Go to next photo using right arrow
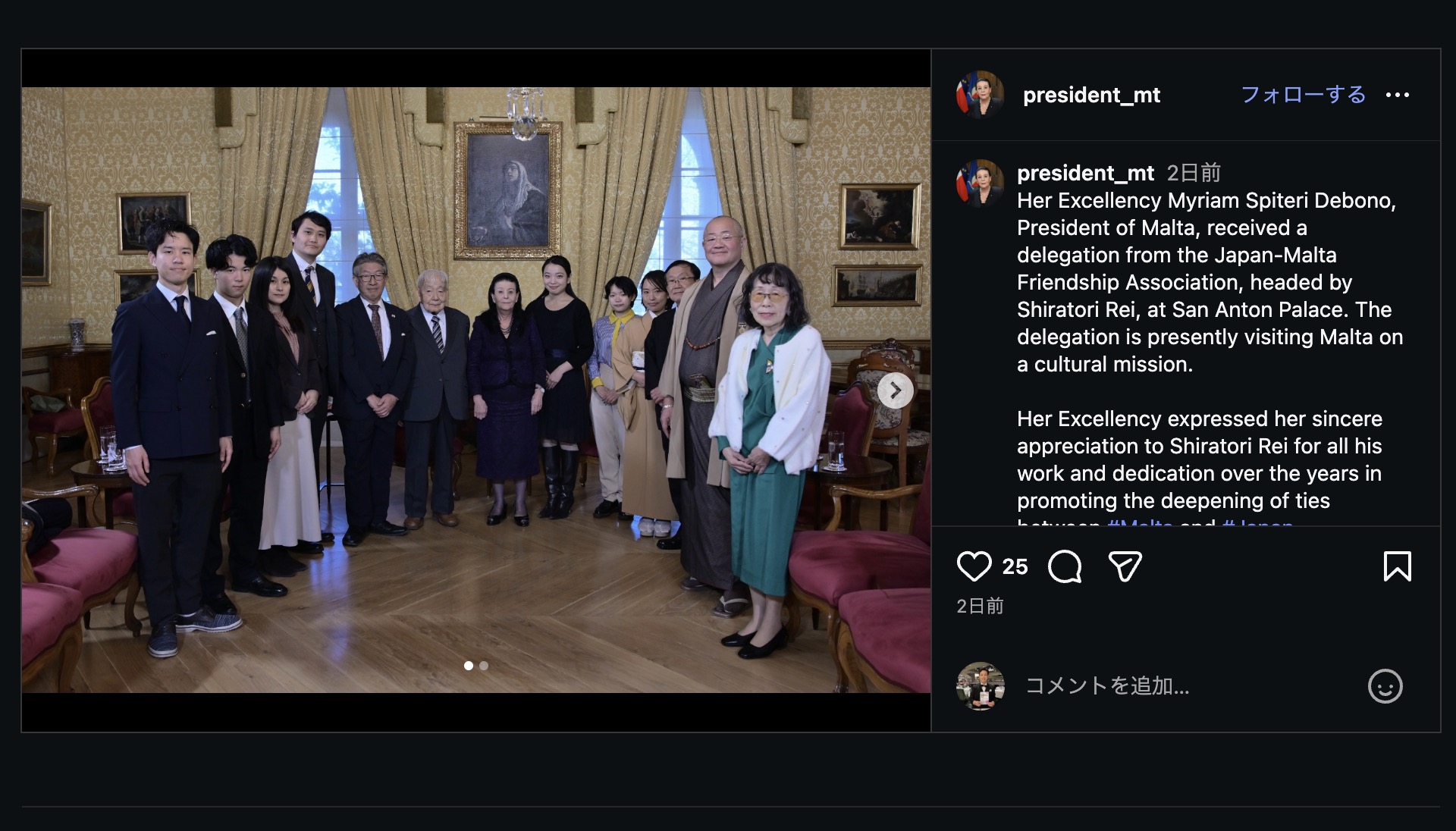Image resolution: width=1456 pixels, height=831 pixels. click(x=896, y=390)
